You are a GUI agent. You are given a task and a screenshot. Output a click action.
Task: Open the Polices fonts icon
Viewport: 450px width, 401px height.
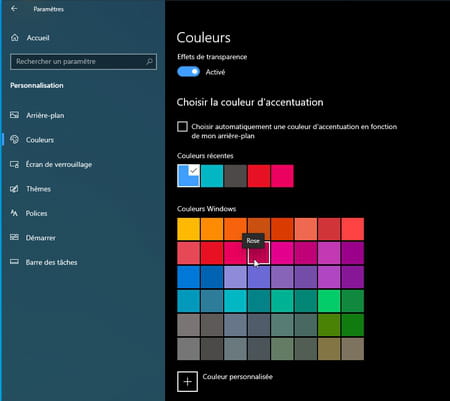14,213
